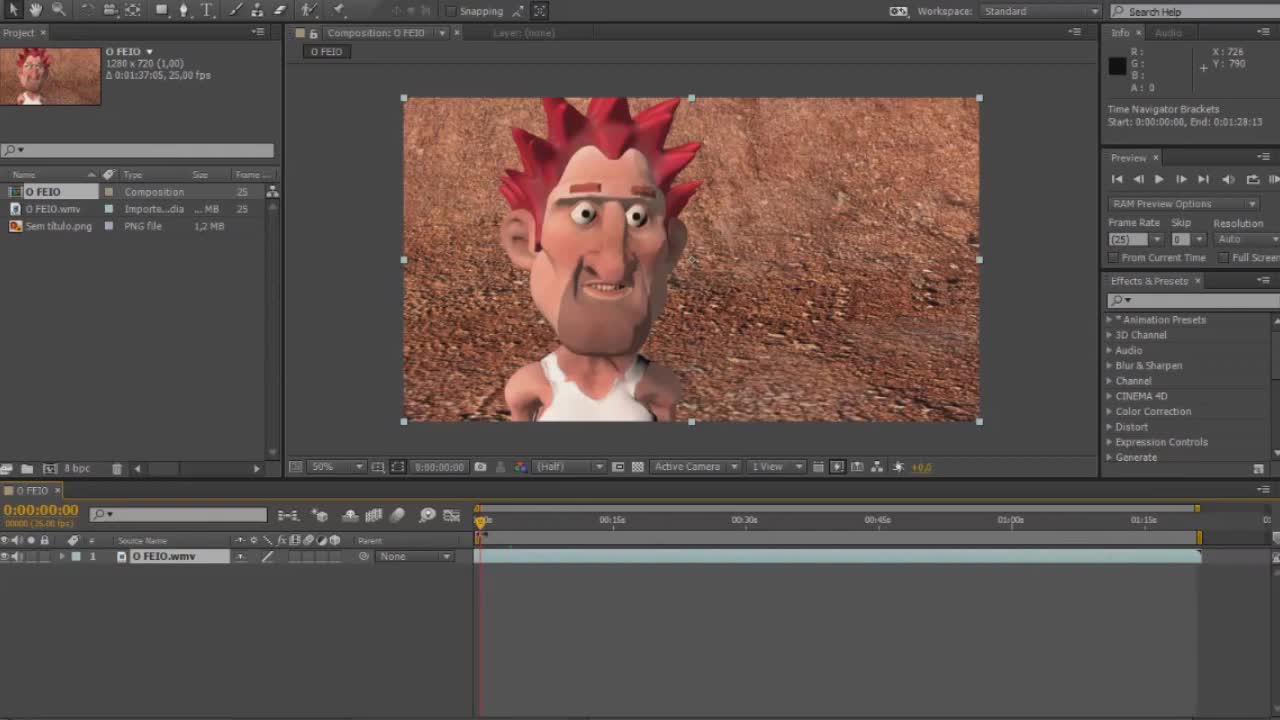
Task: Select the Rectangle shape tool
Action: (x=162, y=10)
